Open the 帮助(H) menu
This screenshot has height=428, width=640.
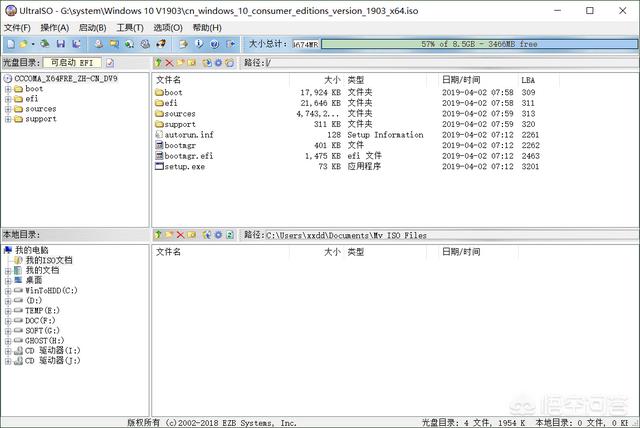tap(207, 28)
